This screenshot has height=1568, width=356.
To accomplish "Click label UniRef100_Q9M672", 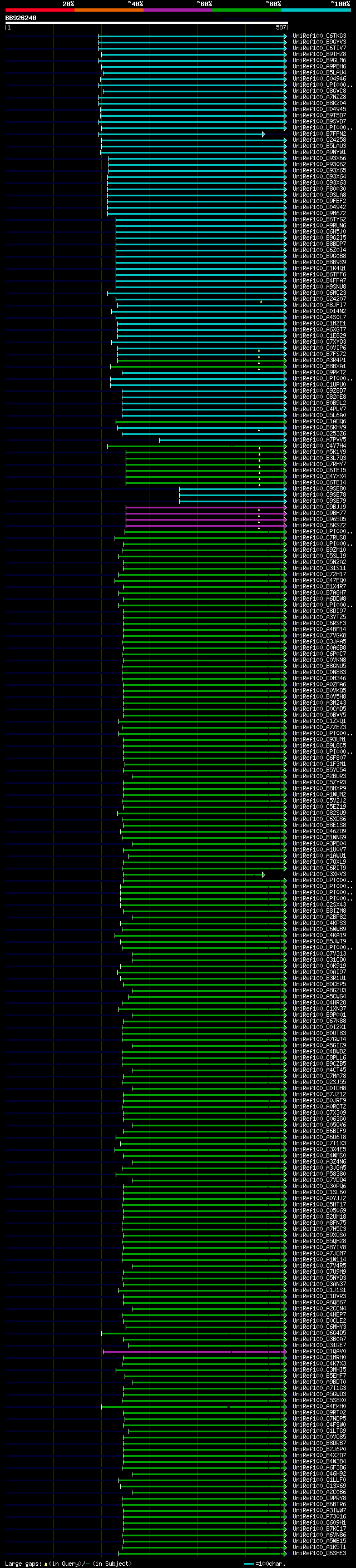I will [319, 213].
